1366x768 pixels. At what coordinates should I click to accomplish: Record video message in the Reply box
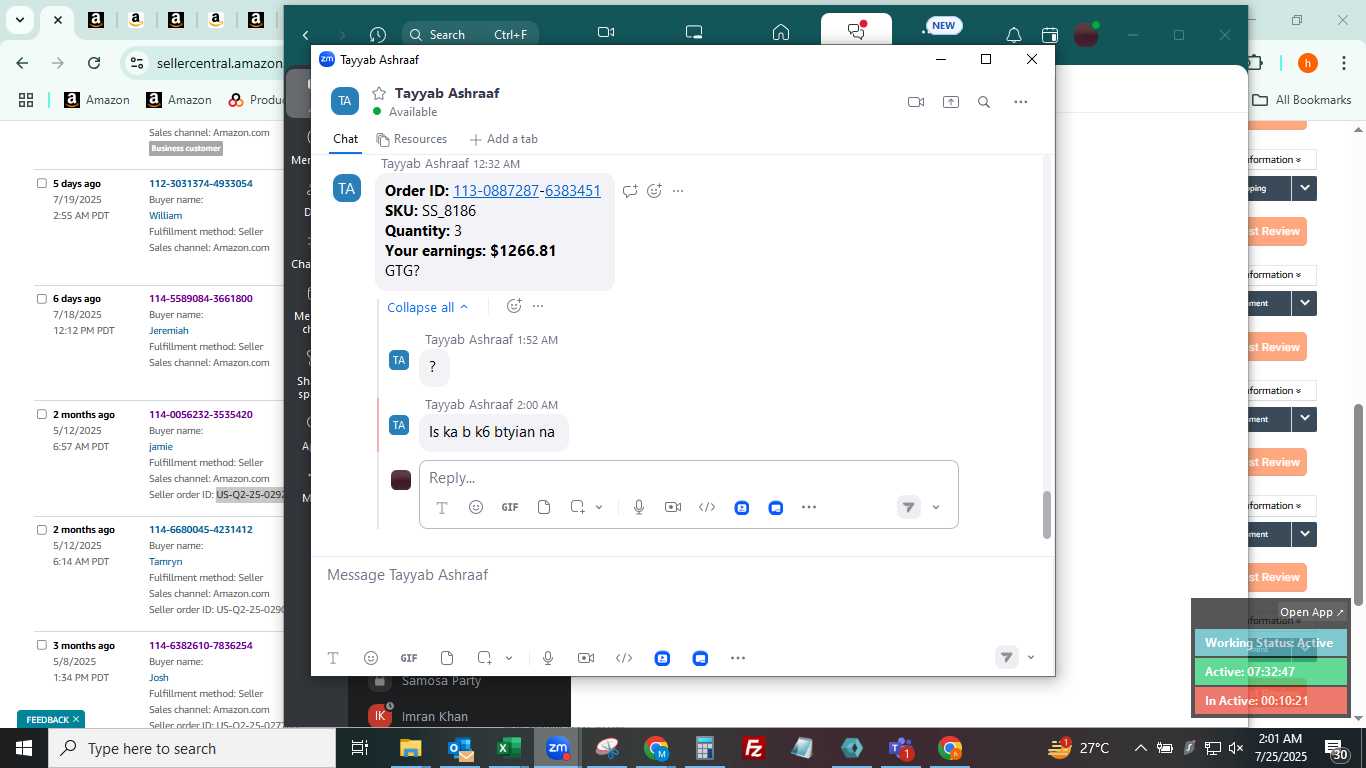(673, 507)
